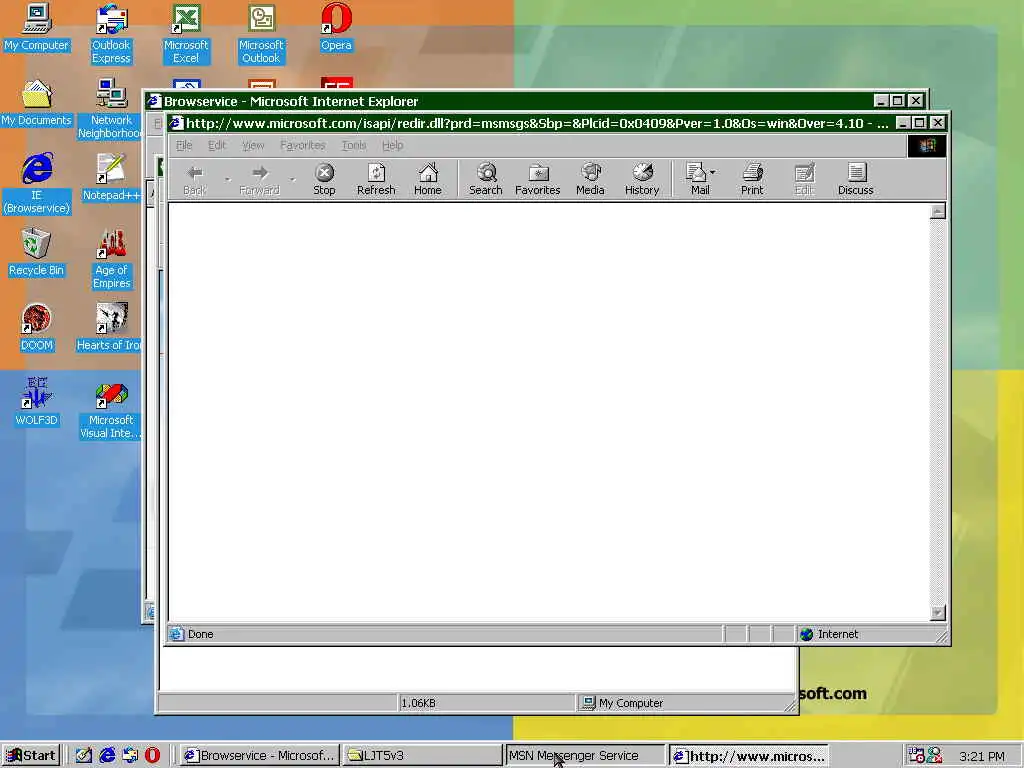Switch to MSN Messenger Service taskbar button
The height and width of the screenshot is (768, 1024).
(584, 756)
